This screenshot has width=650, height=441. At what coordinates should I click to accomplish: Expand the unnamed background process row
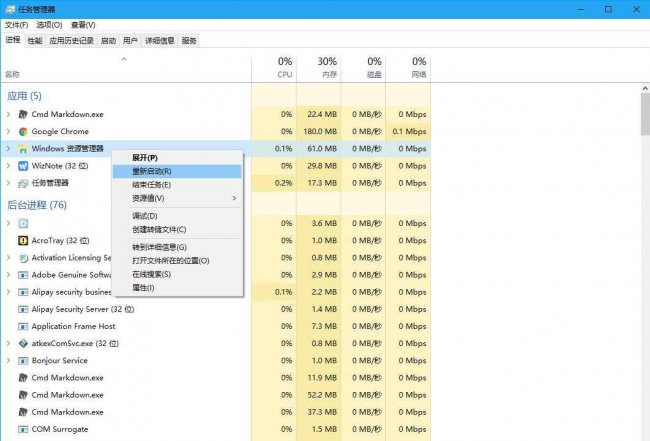(8, 223)
